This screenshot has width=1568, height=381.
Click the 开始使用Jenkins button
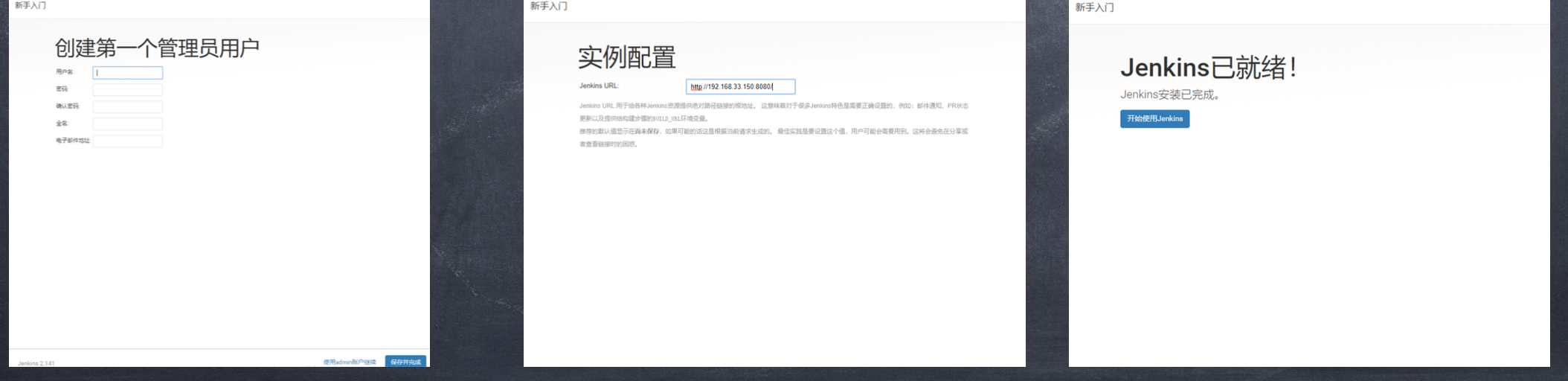point(1155,119)
